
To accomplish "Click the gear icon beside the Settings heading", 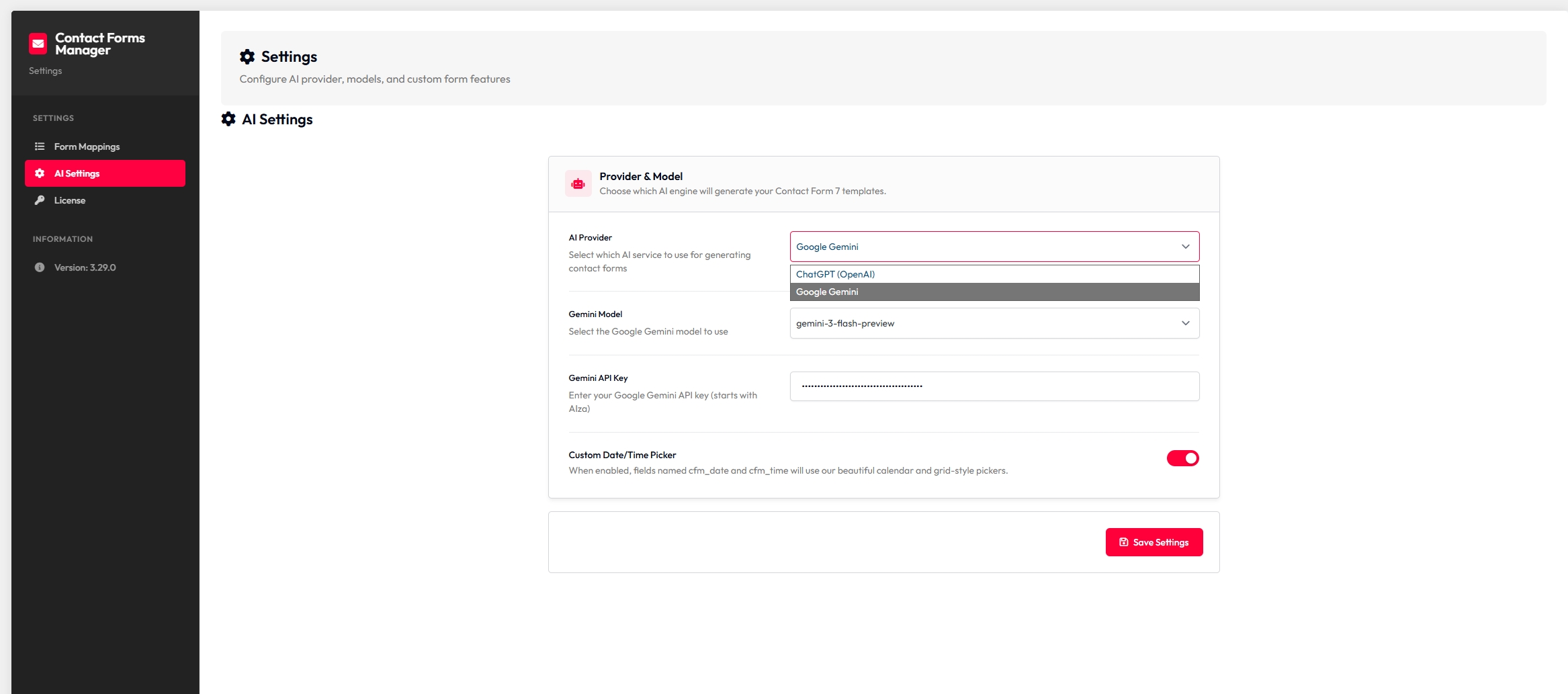I will click(247, 56).
